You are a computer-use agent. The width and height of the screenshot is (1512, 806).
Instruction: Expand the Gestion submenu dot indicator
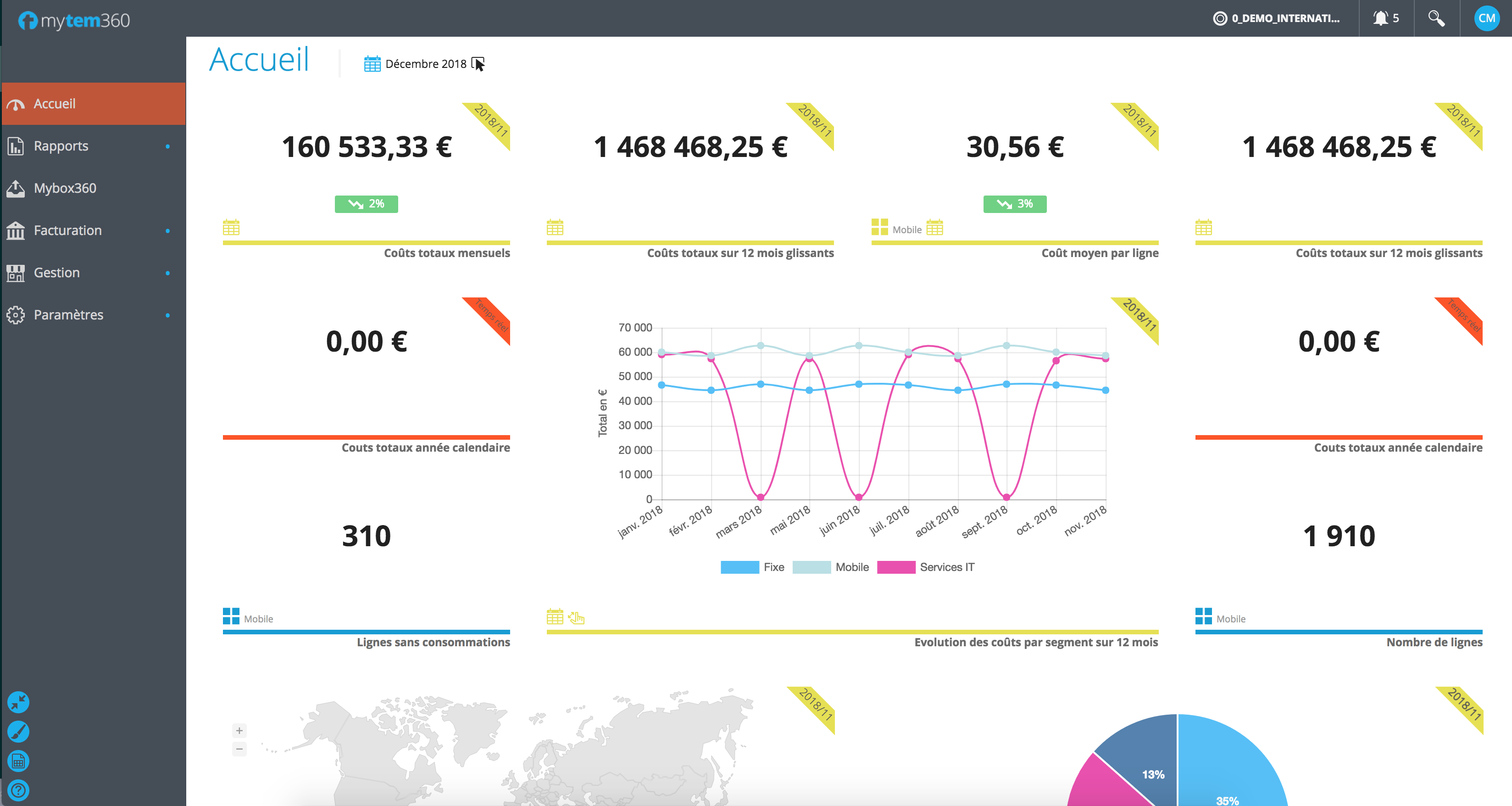pos(168,273)
